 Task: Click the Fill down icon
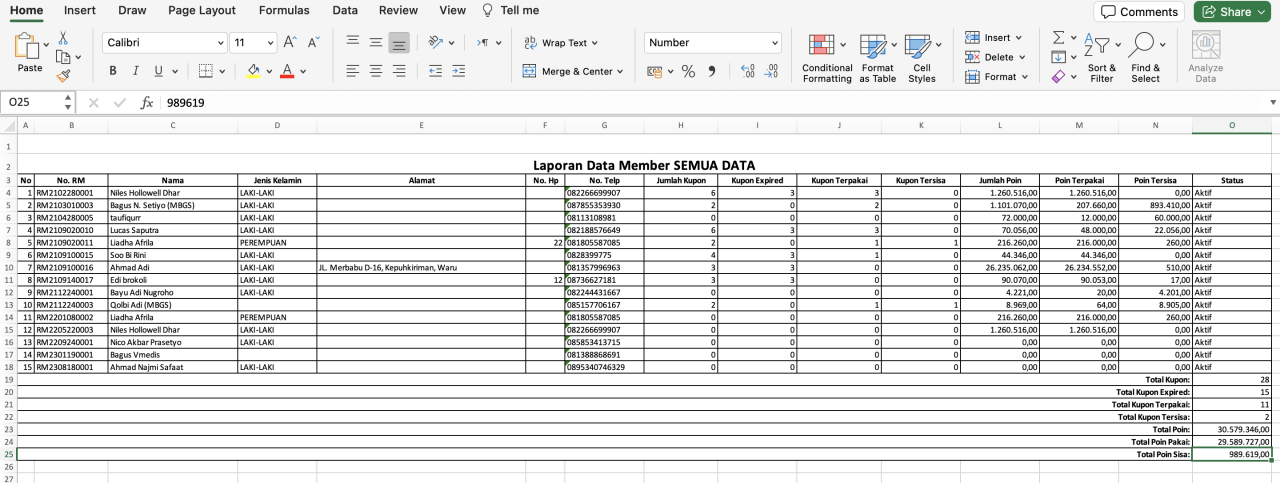click(x=1058, y=57)
